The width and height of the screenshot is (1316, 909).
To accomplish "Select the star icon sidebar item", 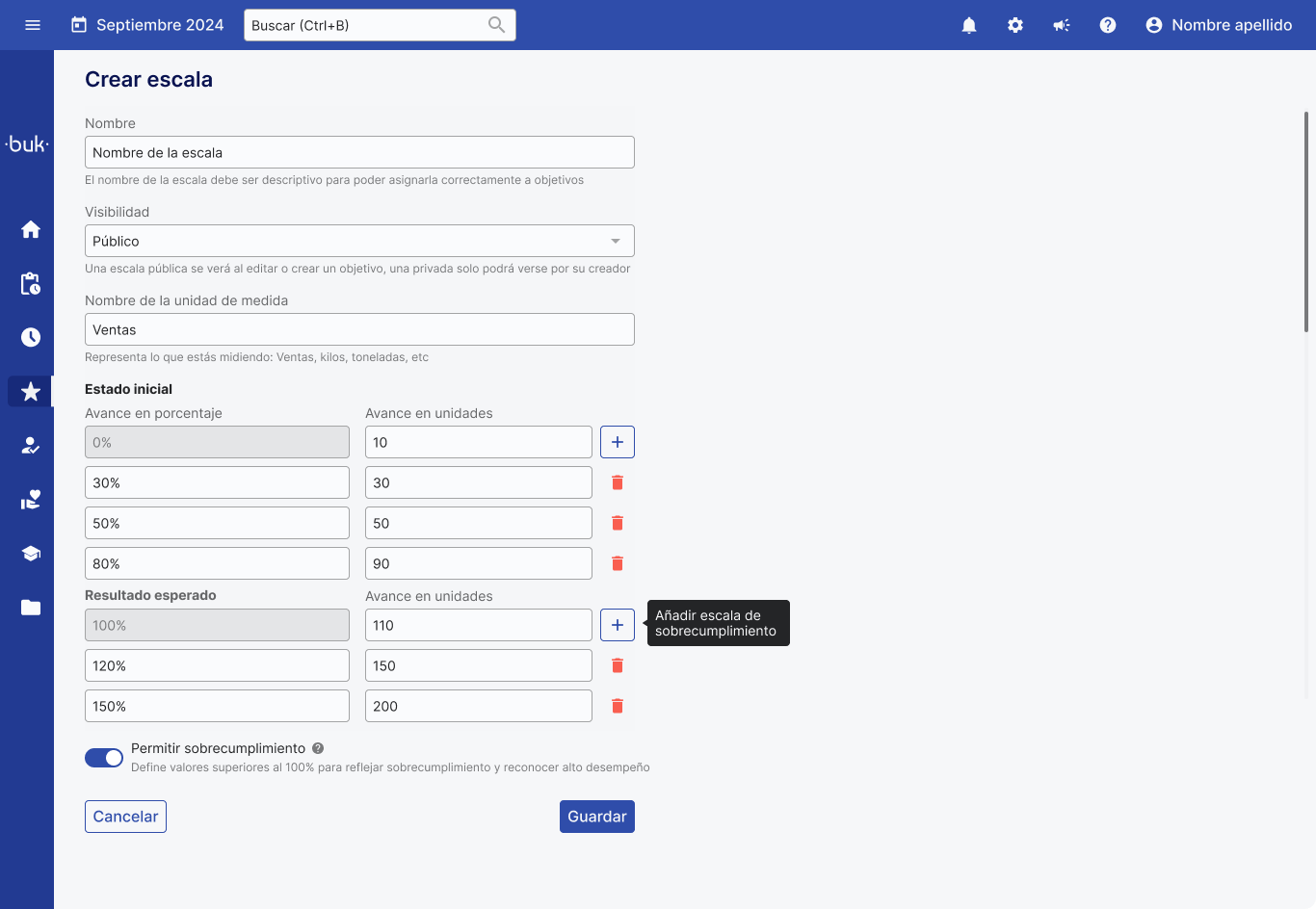I will coord(31,391).
